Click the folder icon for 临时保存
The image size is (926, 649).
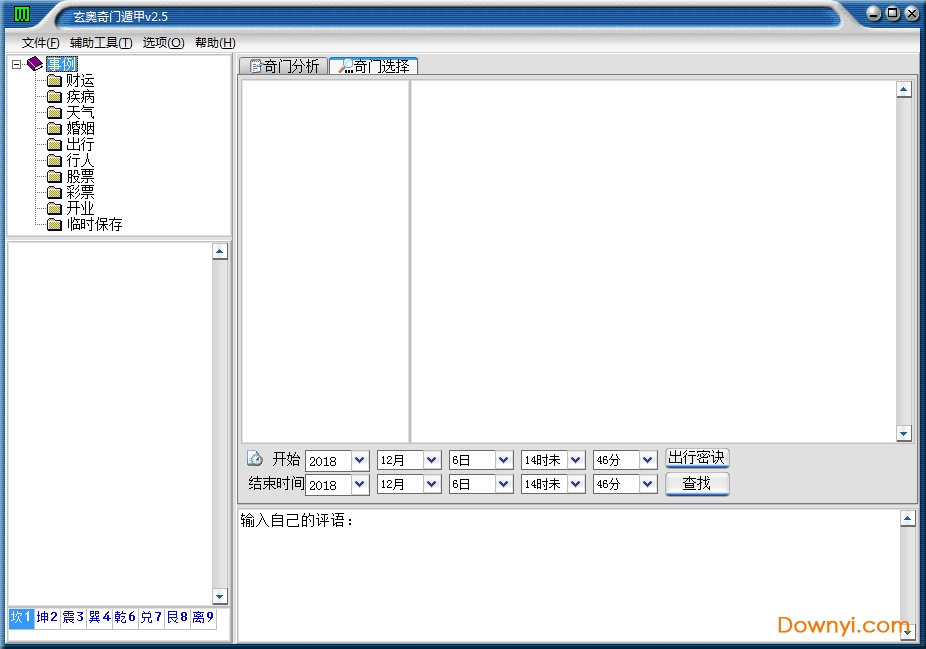coord(54,225)
